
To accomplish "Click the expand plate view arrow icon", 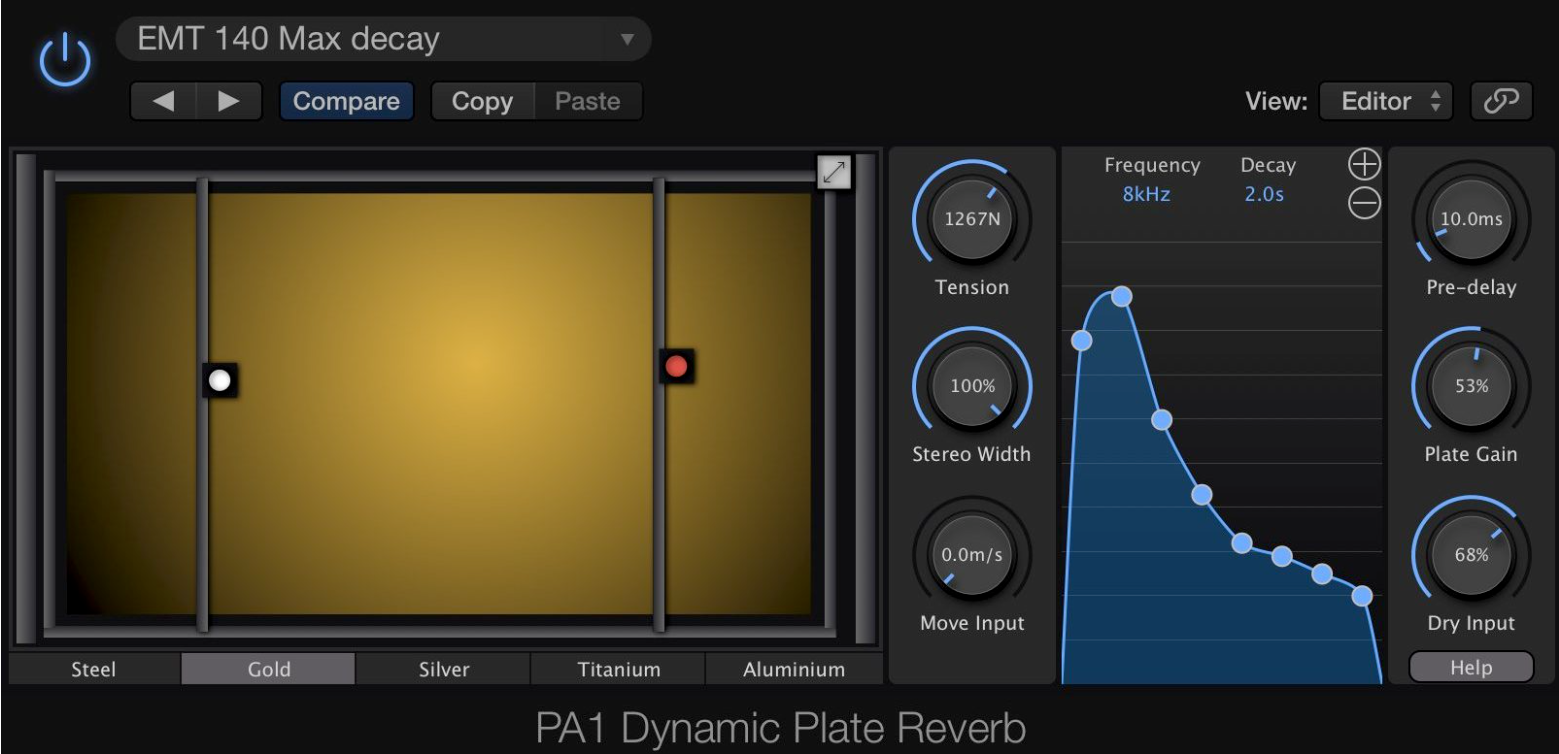I will click(x=834, y=172).
